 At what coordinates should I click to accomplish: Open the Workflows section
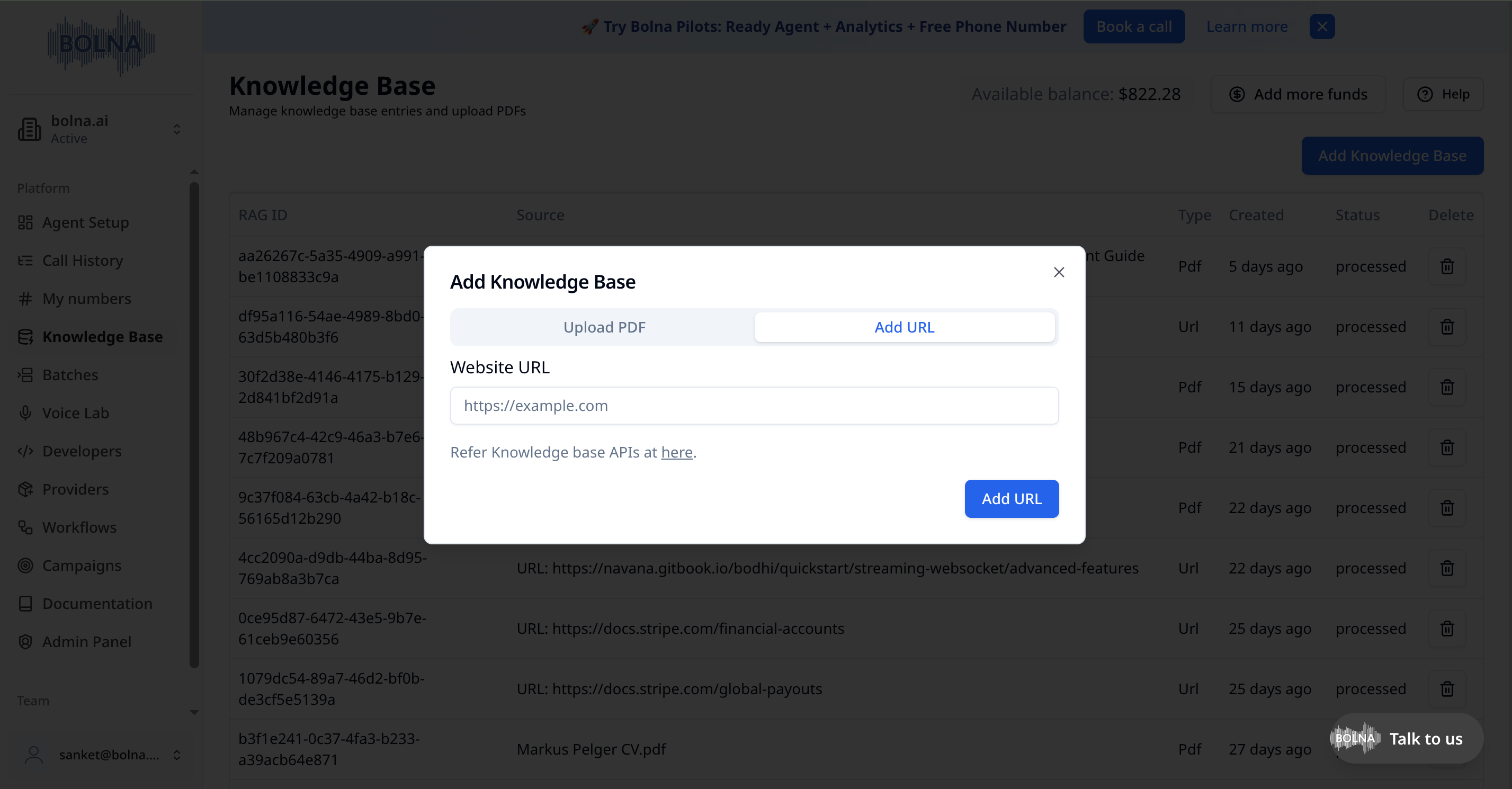coord(79,527)
